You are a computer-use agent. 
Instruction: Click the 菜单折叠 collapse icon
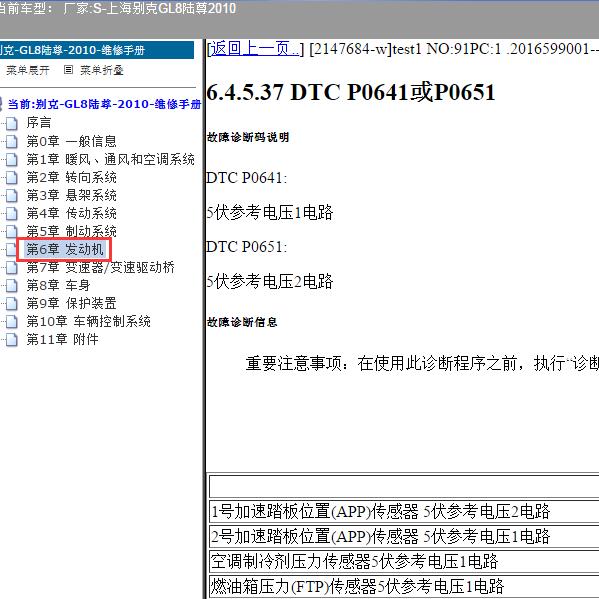(x=68, y=70)
